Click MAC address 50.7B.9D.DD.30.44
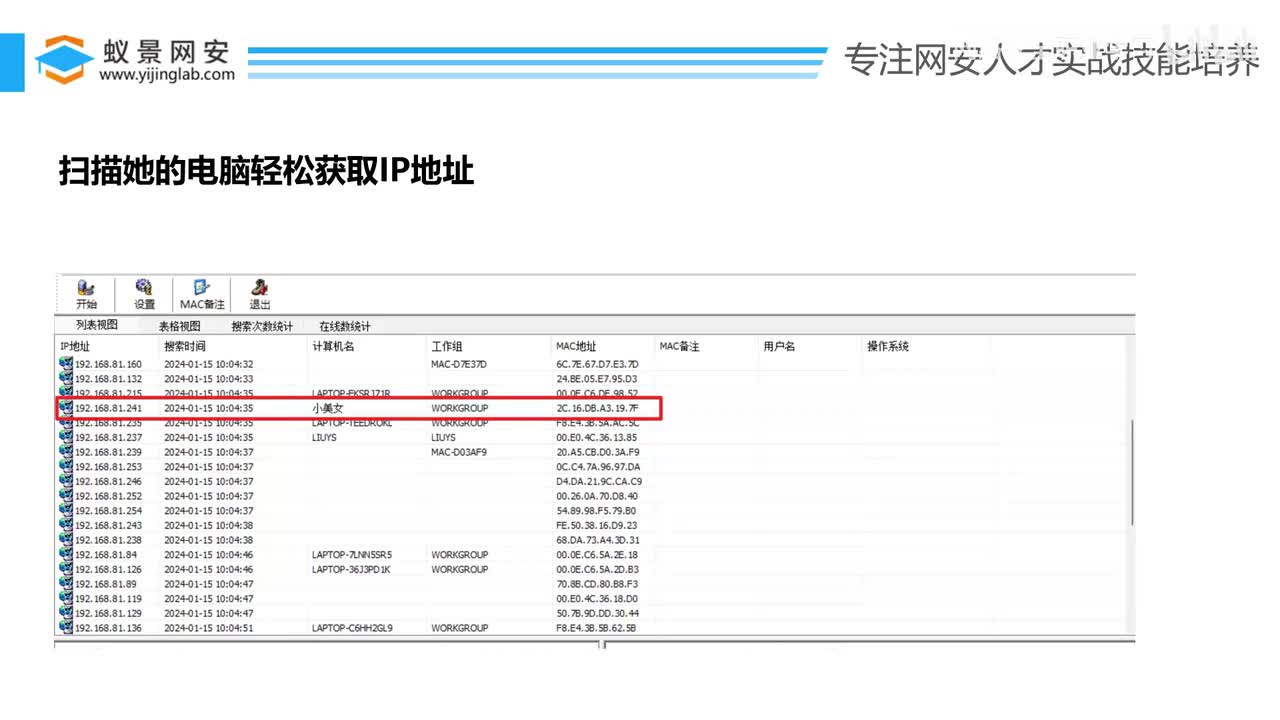Viewport: 1280px width, 720px height. click(x=597, y=613)
